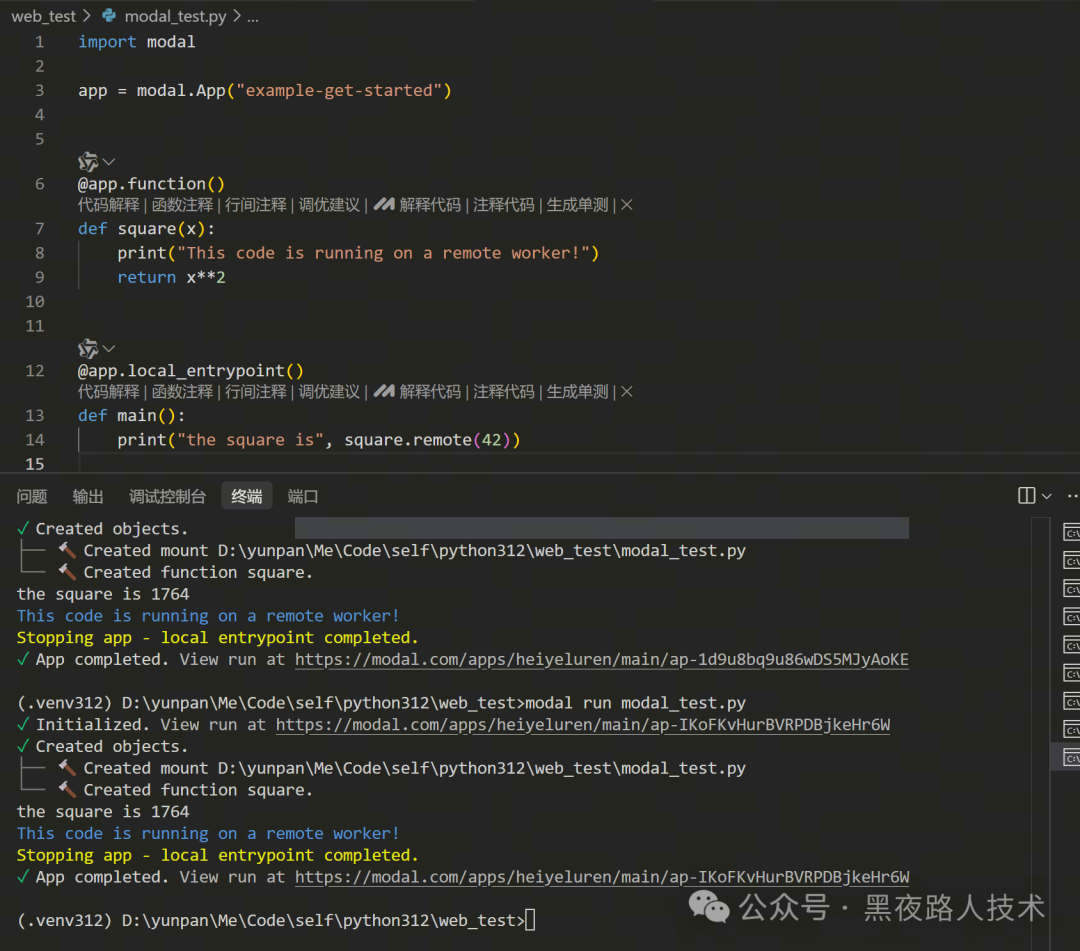Click the first "the square is 1764" output
The width and height of the screenshot is (1080, 951).
[103, 594]
